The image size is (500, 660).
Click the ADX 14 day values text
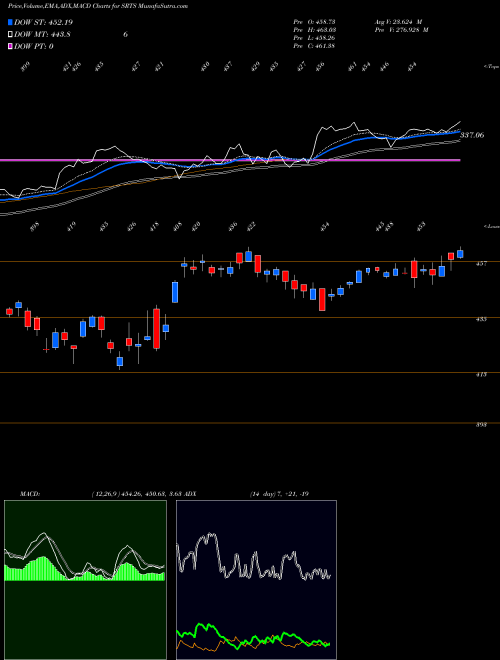(x=279, y=494)
